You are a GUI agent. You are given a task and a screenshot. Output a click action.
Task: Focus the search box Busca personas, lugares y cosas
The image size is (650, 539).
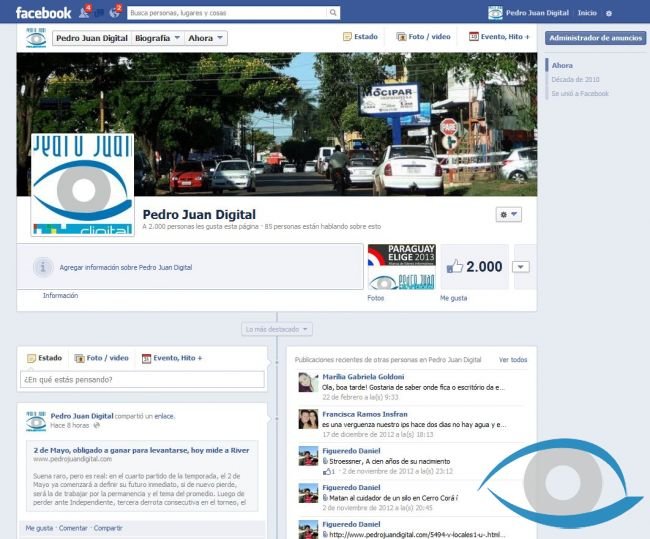[x=227, y=13]
